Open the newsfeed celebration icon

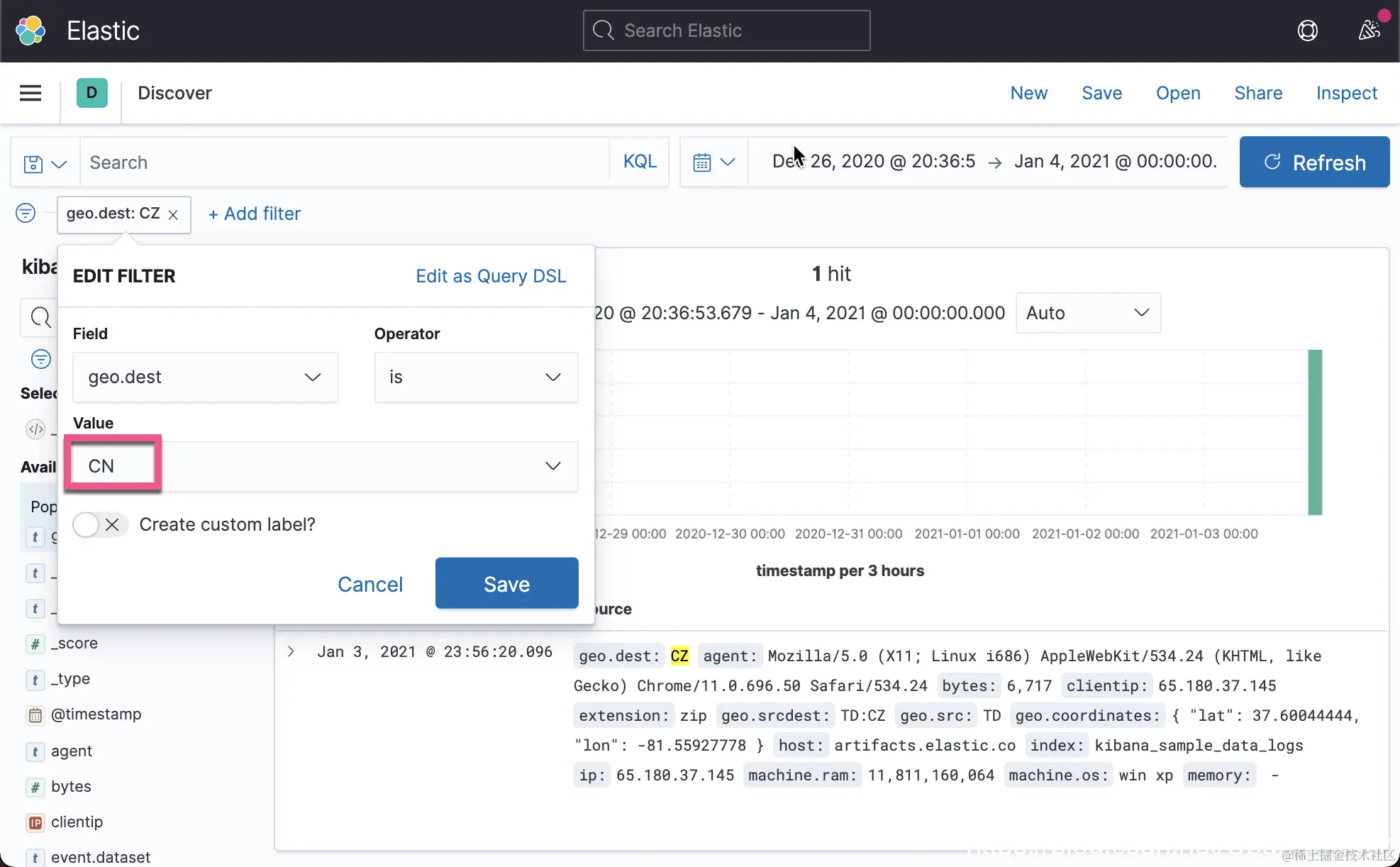1369,31
